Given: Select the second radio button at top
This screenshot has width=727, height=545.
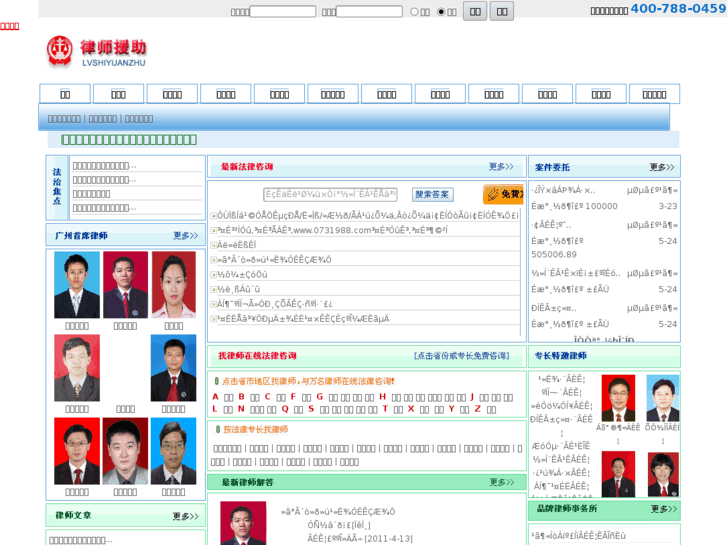Looking at the screenshot, I should point(441,12).
